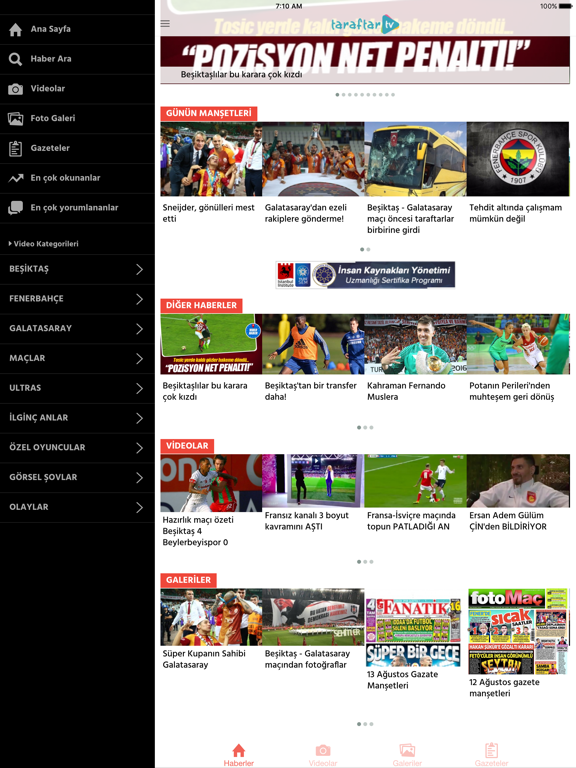
Task: Play Ersan Adem Gülüm video thumbnail
Action: coord(518,480)
